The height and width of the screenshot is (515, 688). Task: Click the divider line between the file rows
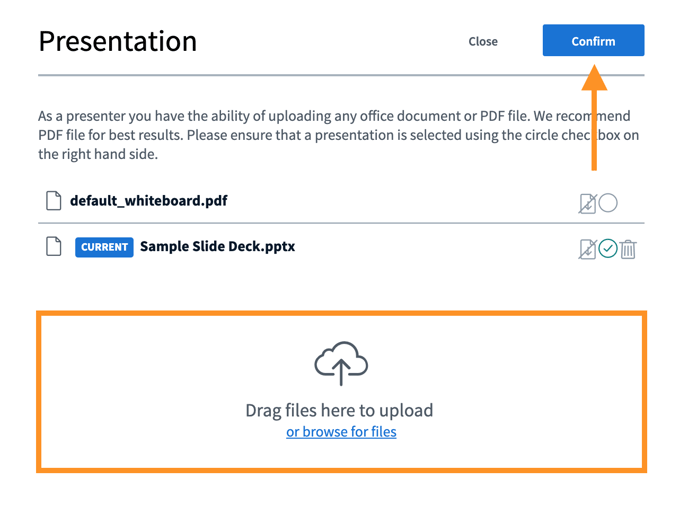coord(340,223)
